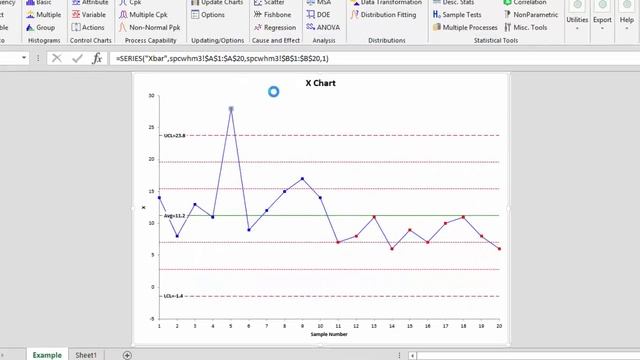Open Sample Tests tool
Viewport: 640px width, 360px height.
457,15
